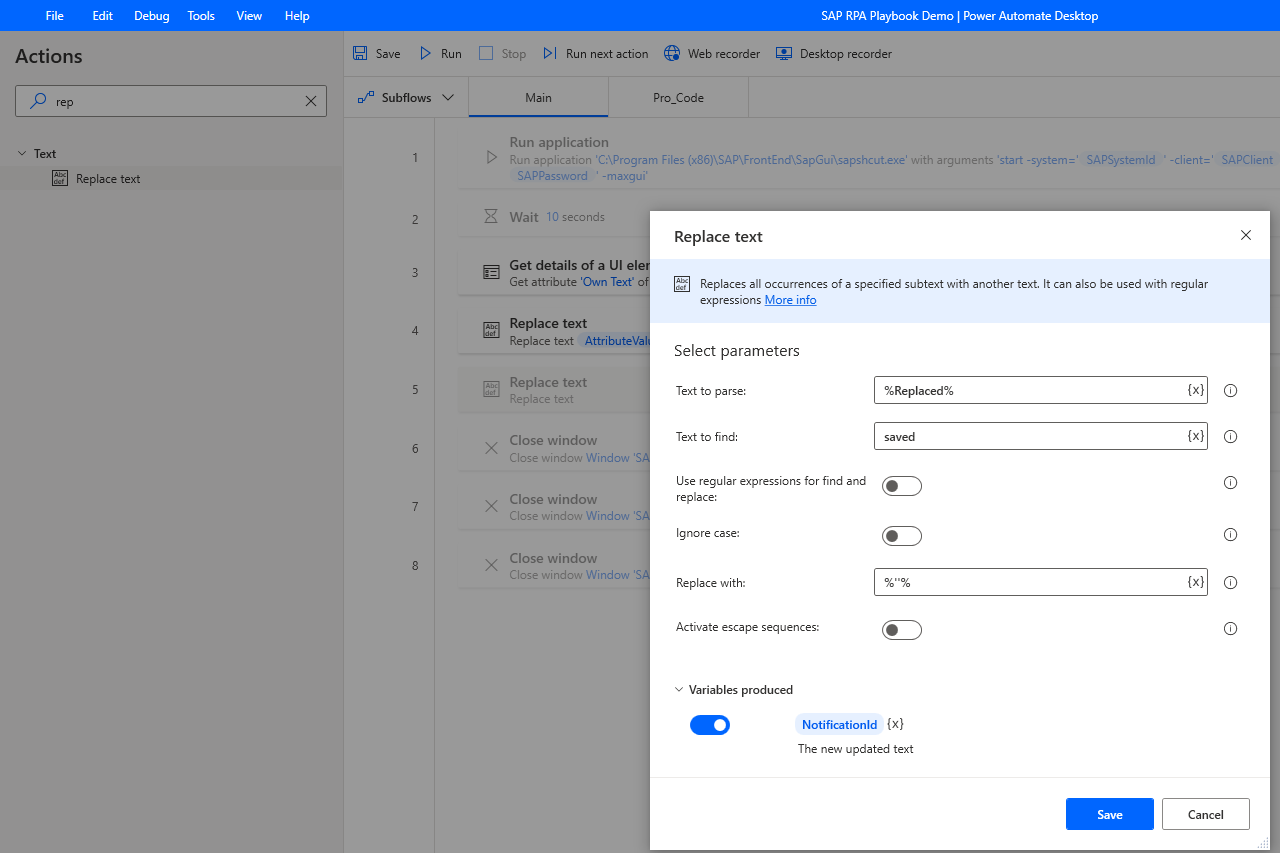Collapse the Text category in Actions

24,153
